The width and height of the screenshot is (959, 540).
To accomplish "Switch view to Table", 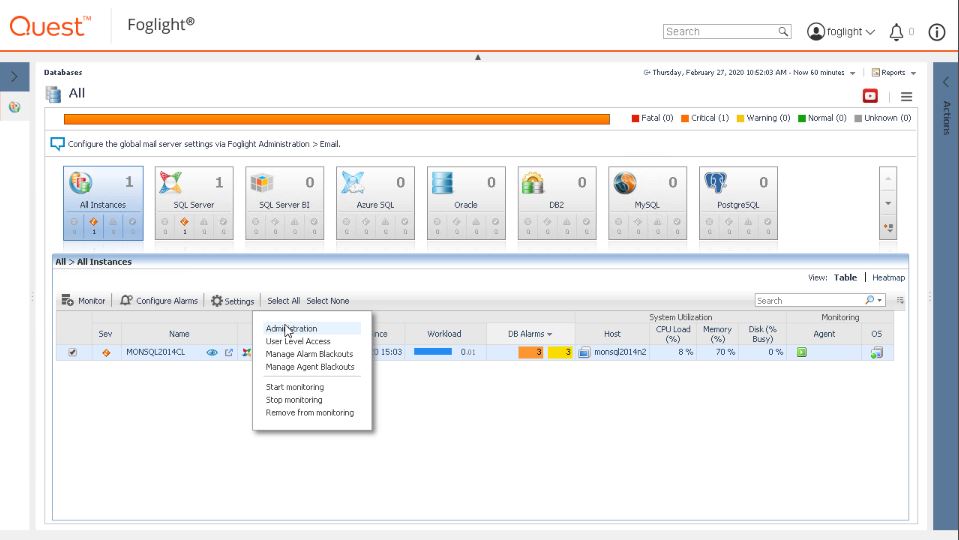I will point(845,278).
